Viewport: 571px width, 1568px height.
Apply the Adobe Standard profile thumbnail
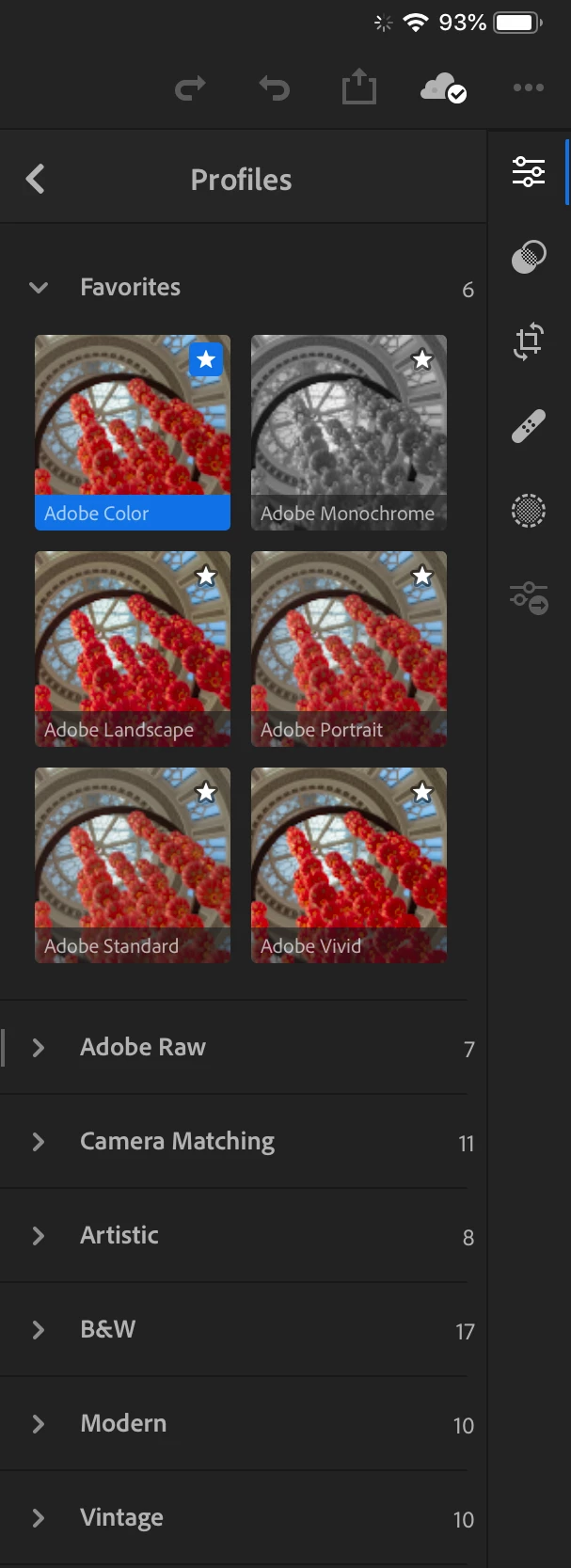(x=133, y=865)
